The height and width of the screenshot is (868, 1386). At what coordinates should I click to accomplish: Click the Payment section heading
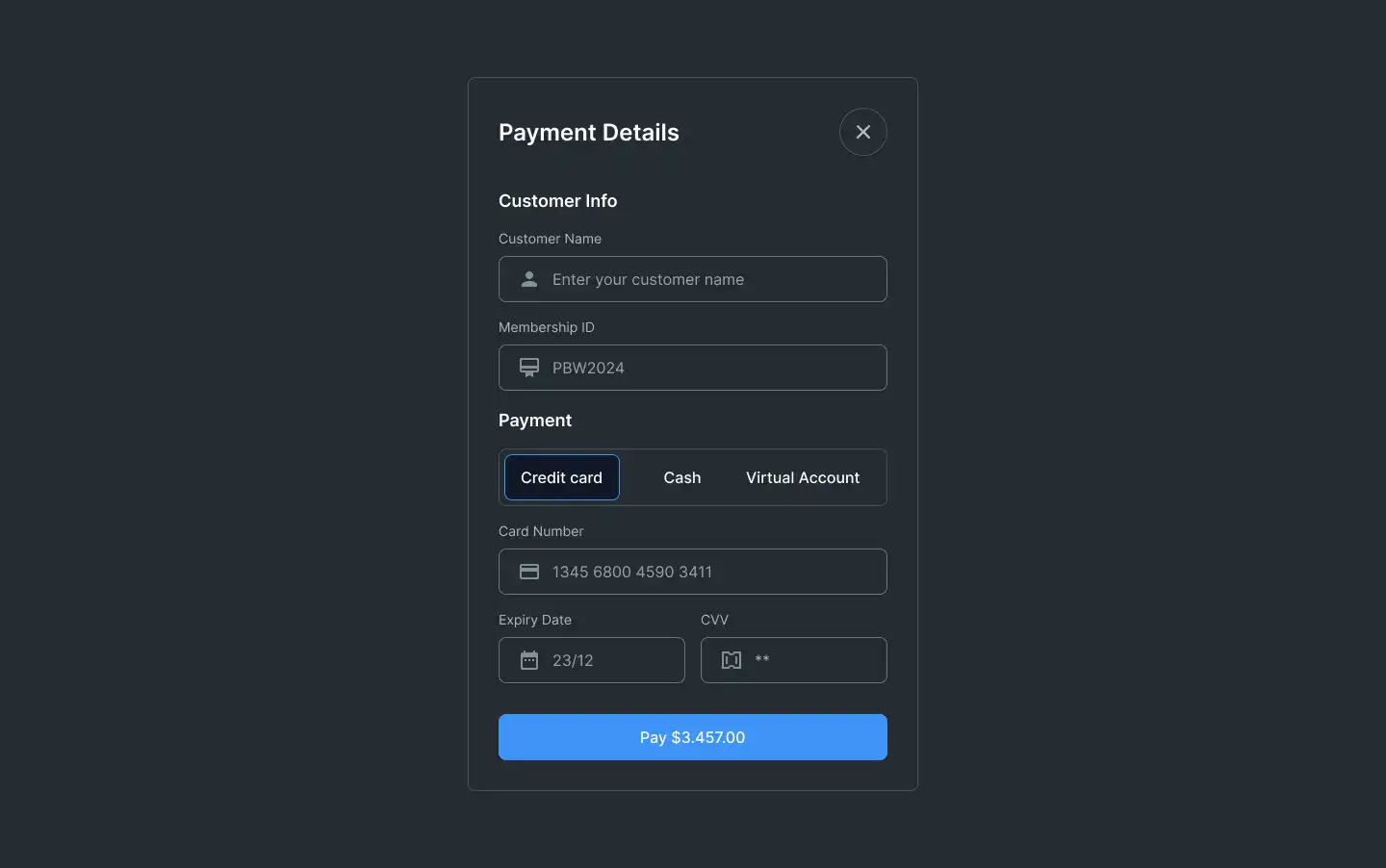point(535,421)
